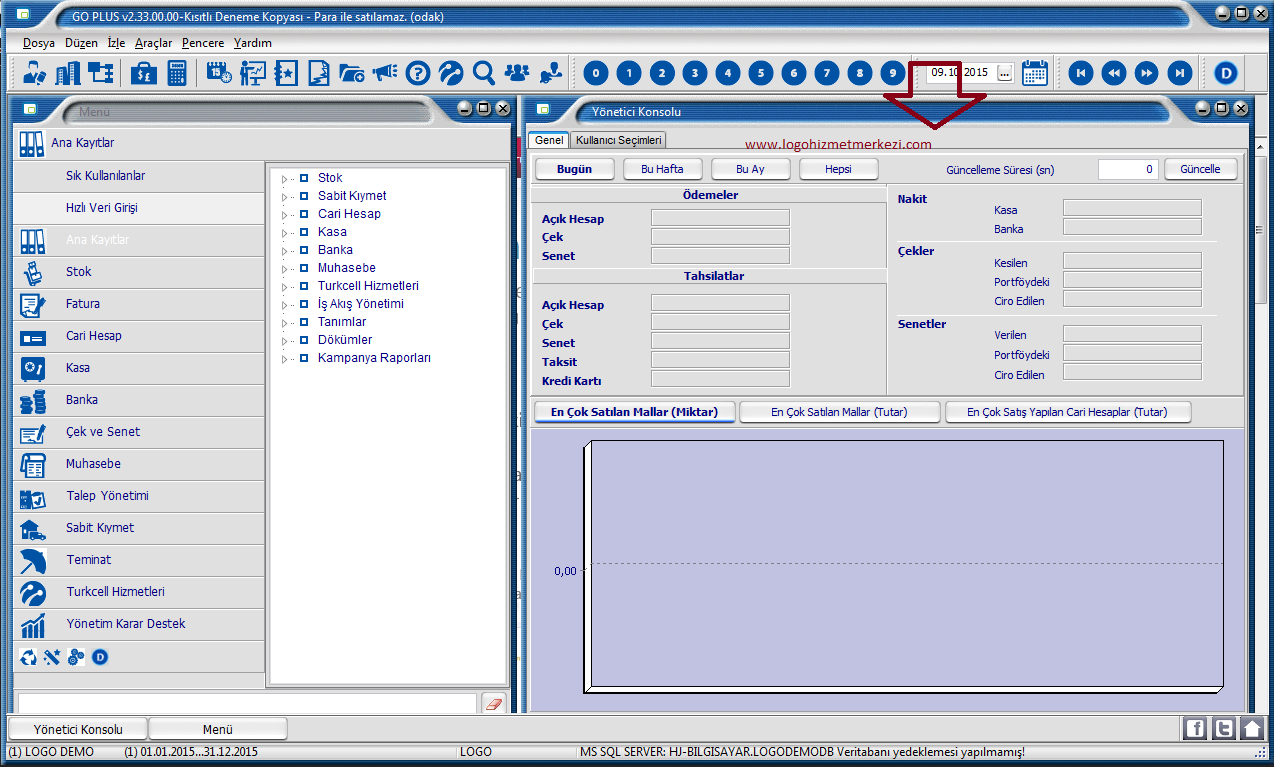Click the Facebook icon in bottom bar

[x=1194, y=728]
